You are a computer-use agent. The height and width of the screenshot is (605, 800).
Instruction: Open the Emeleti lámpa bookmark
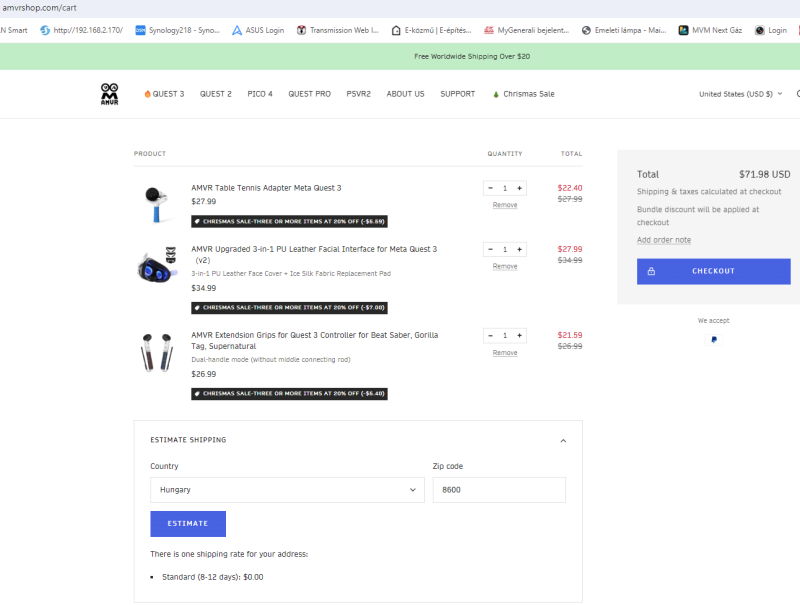pos(623,30)
